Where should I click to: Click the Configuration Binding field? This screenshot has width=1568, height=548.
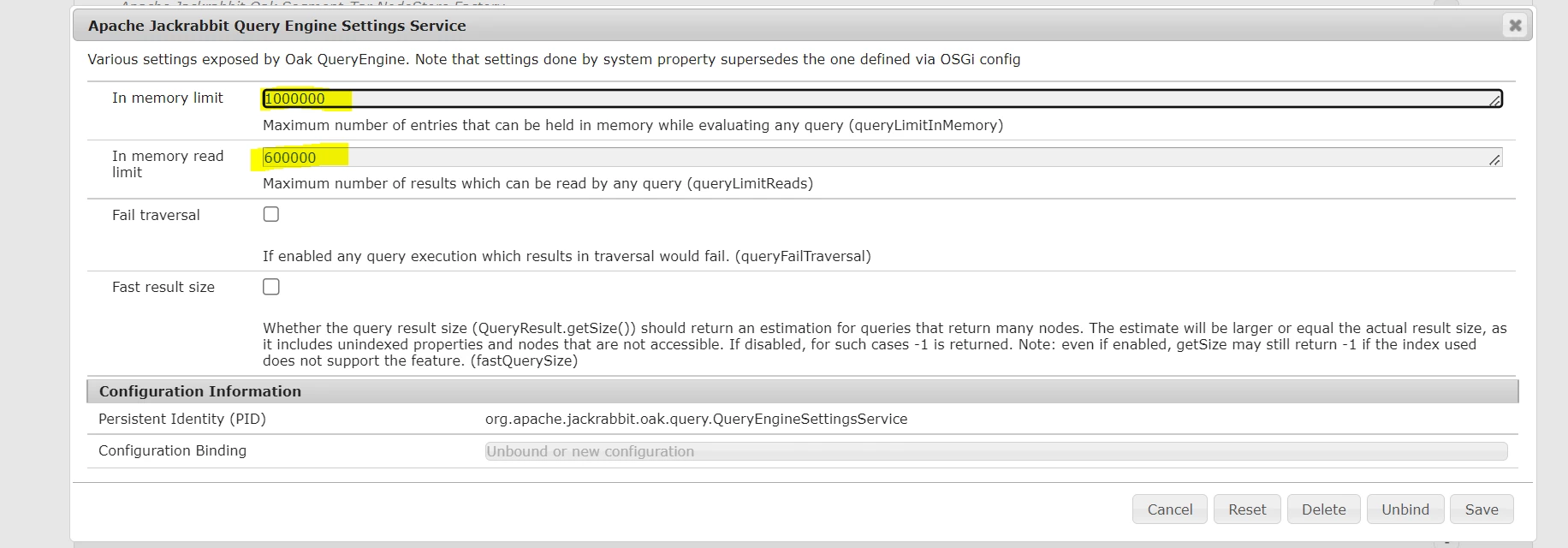996,451
